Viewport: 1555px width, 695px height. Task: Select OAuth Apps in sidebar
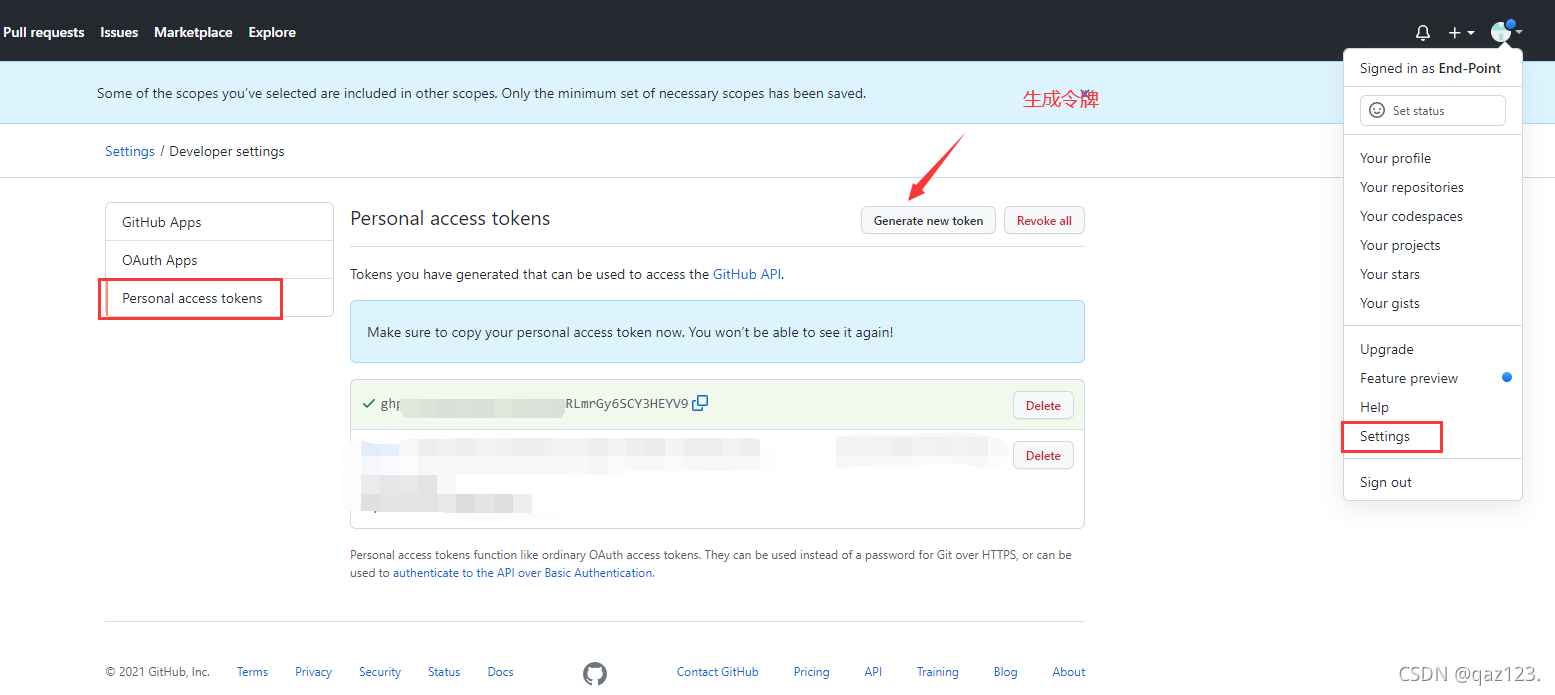219,260
